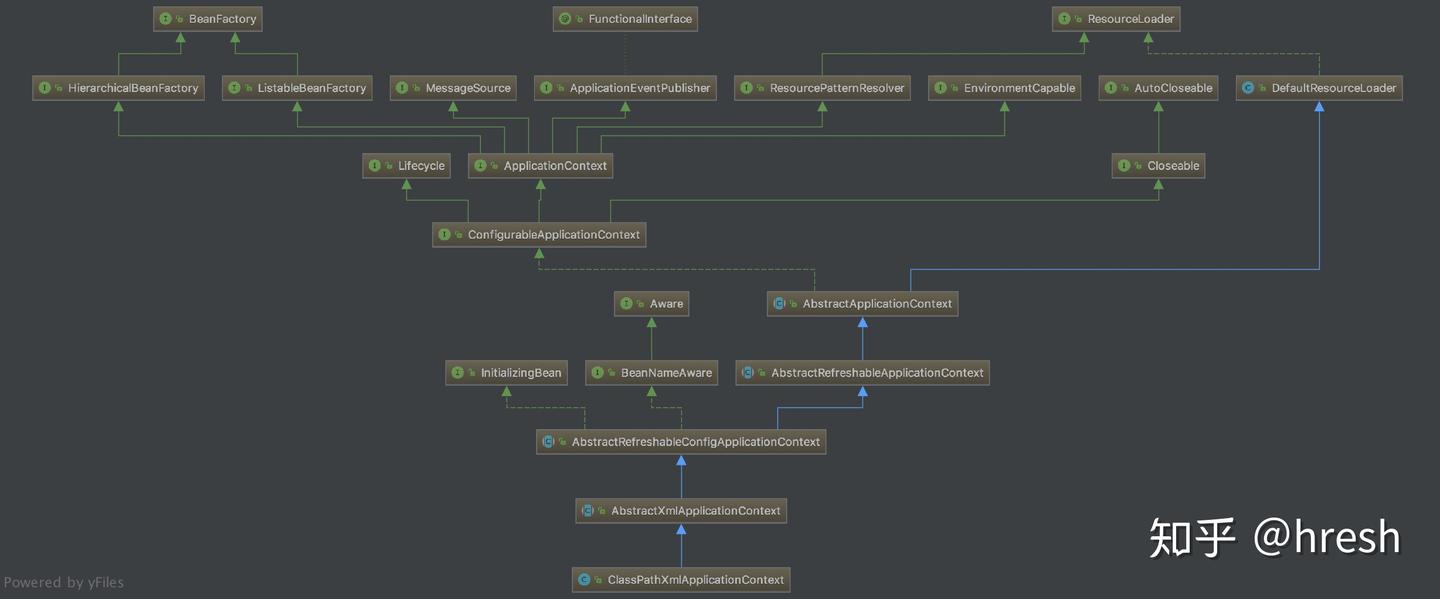The height and width of the screenshot is (599, 1440).
Task: Click the interface icon on Closeable
Action: [x=1125, y=166]
